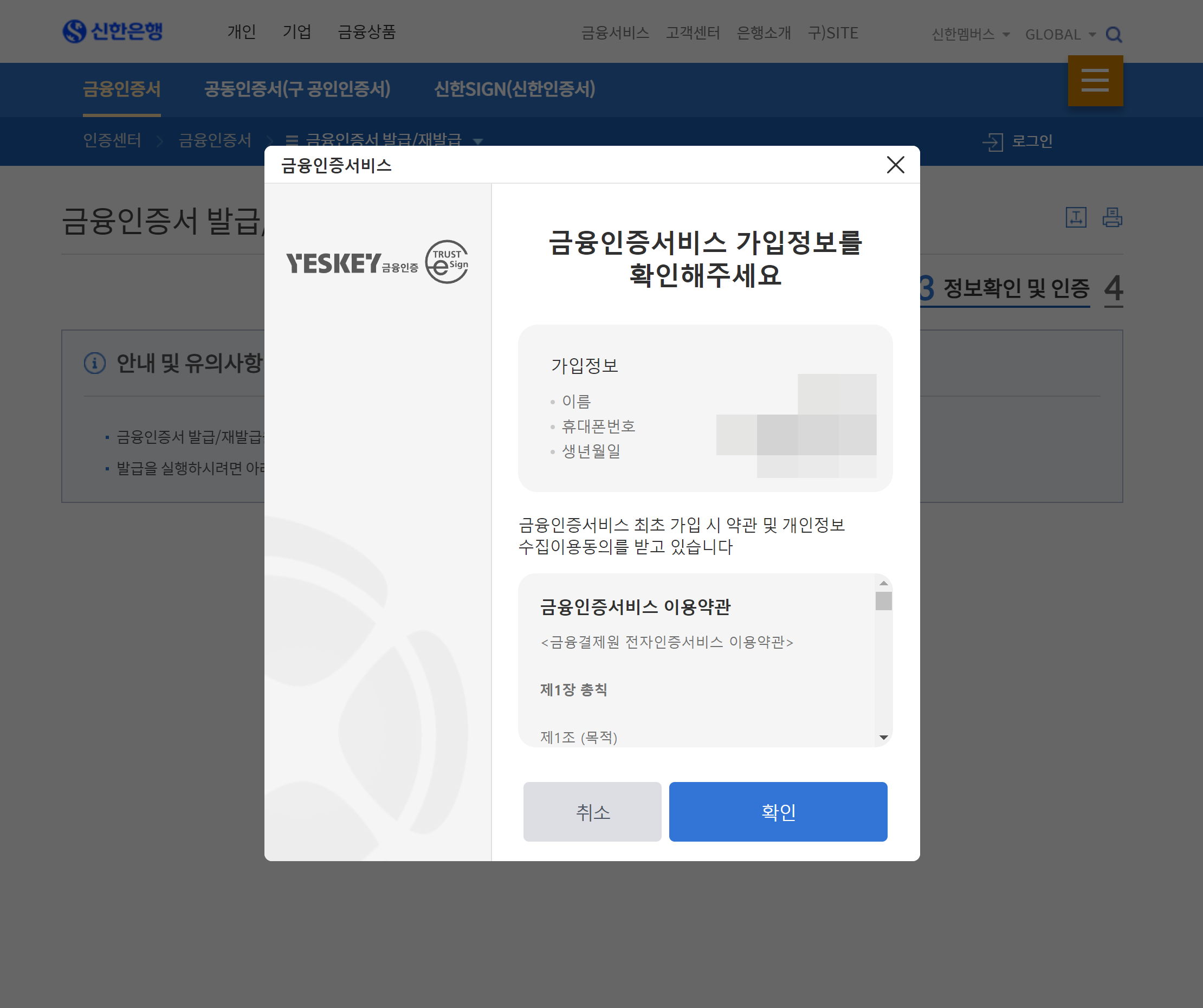Open the search magnifier icon

tap(1113, 34)
